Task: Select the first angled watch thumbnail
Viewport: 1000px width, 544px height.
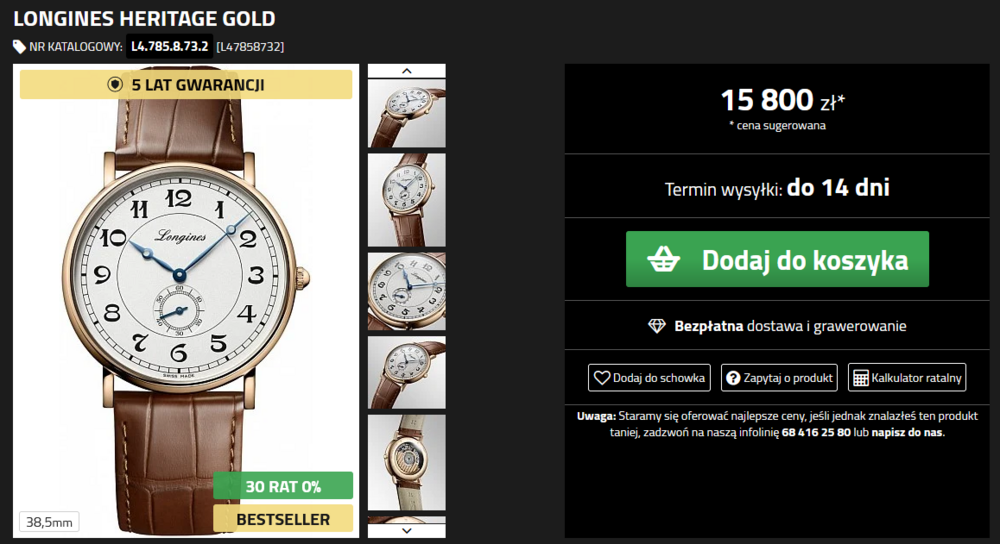Action: (407, 114)
